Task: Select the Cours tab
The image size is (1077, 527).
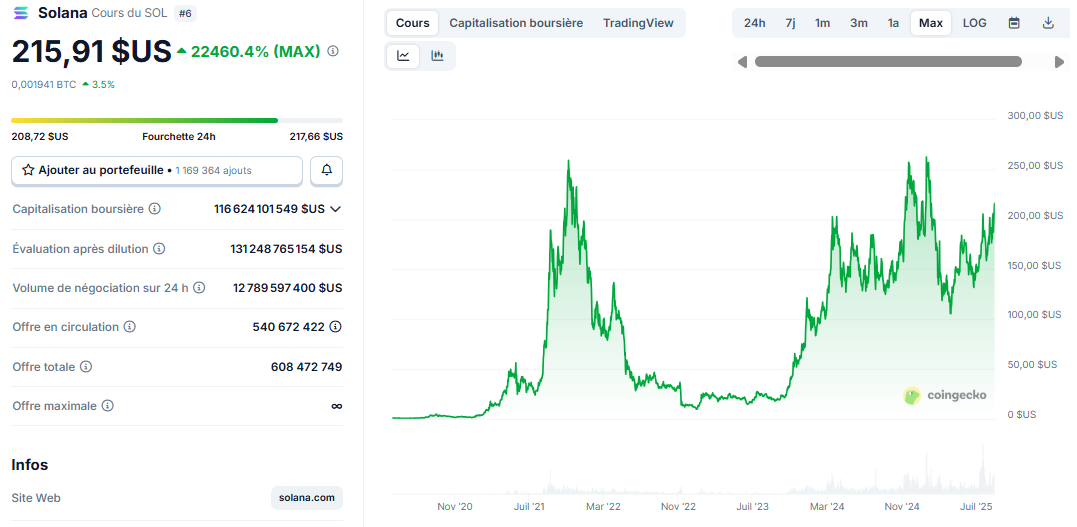Action: [412, 23]
